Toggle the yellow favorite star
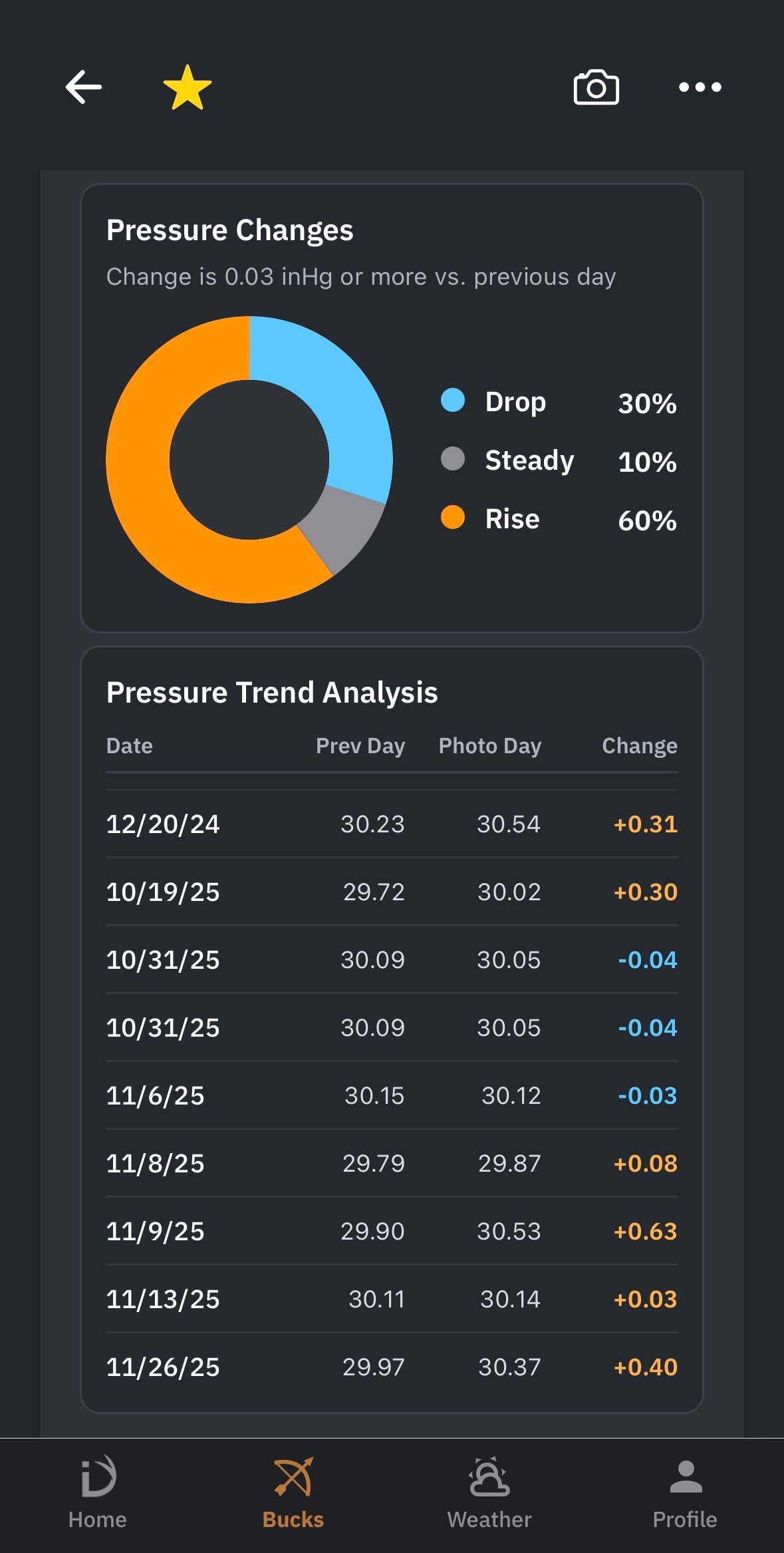 tap(188, 87)
